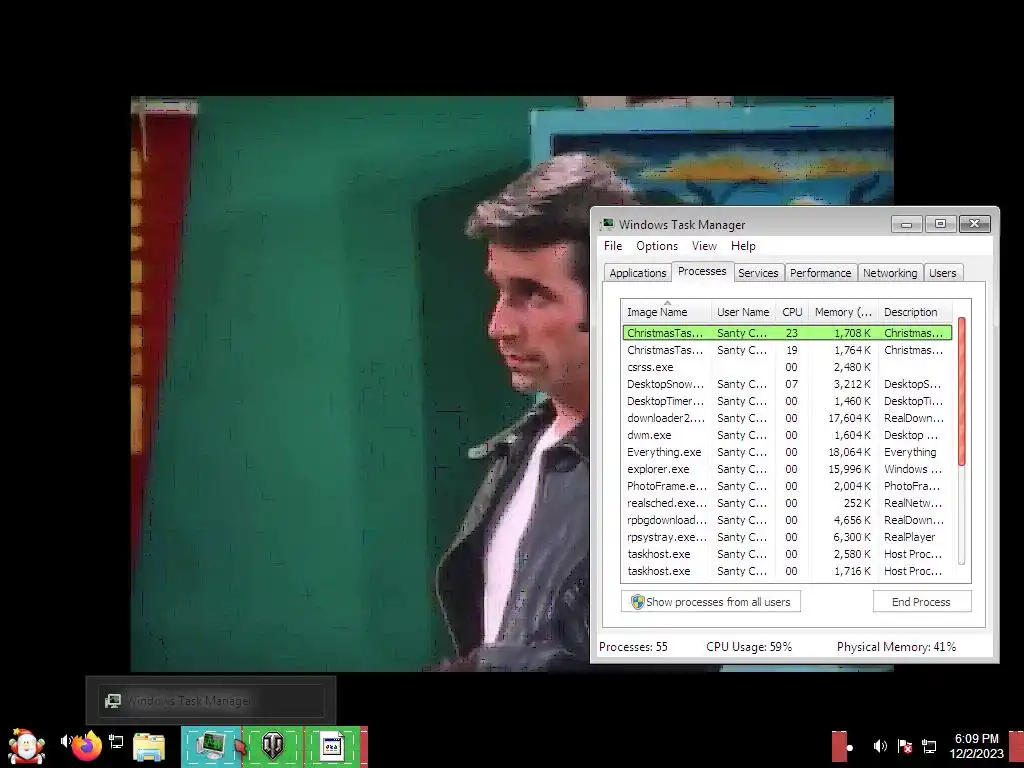Click the CPU Usage 59% status text
Viewport: 1024px width, 768px height.
point(749,647)
